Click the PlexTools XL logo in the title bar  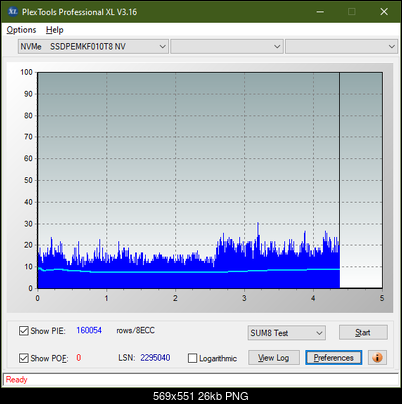tap(12, 12)
